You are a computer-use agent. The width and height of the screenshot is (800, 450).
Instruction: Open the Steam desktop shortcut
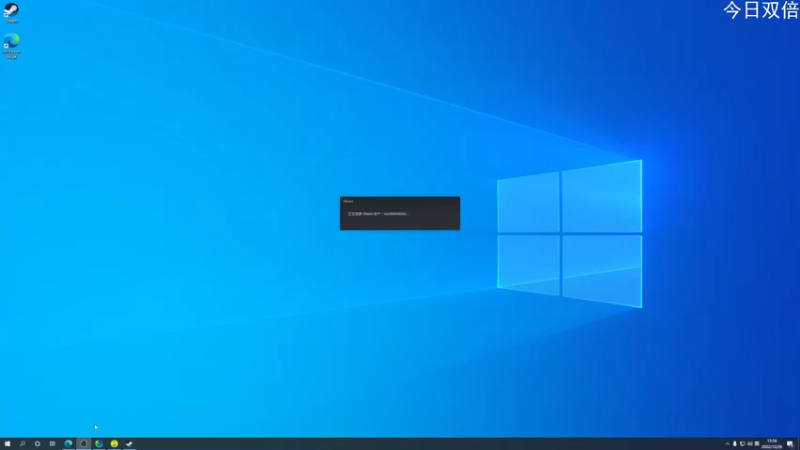point(11,12)
